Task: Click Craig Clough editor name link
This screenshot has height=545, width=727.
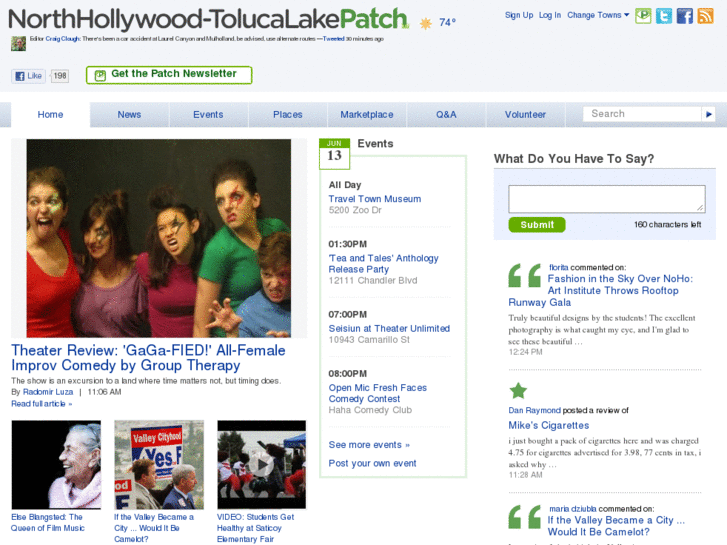Action: click(63, 39)
